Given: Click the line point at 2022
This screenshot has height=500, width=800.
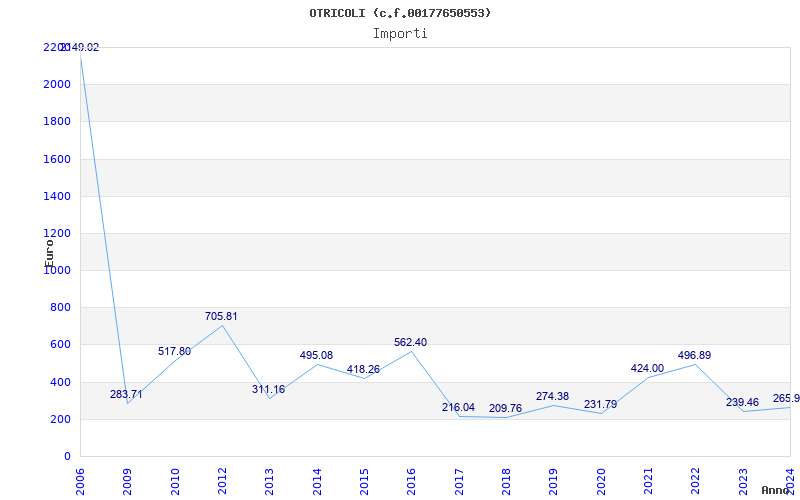Looking at the screenshot, I should tap(695, 364).
